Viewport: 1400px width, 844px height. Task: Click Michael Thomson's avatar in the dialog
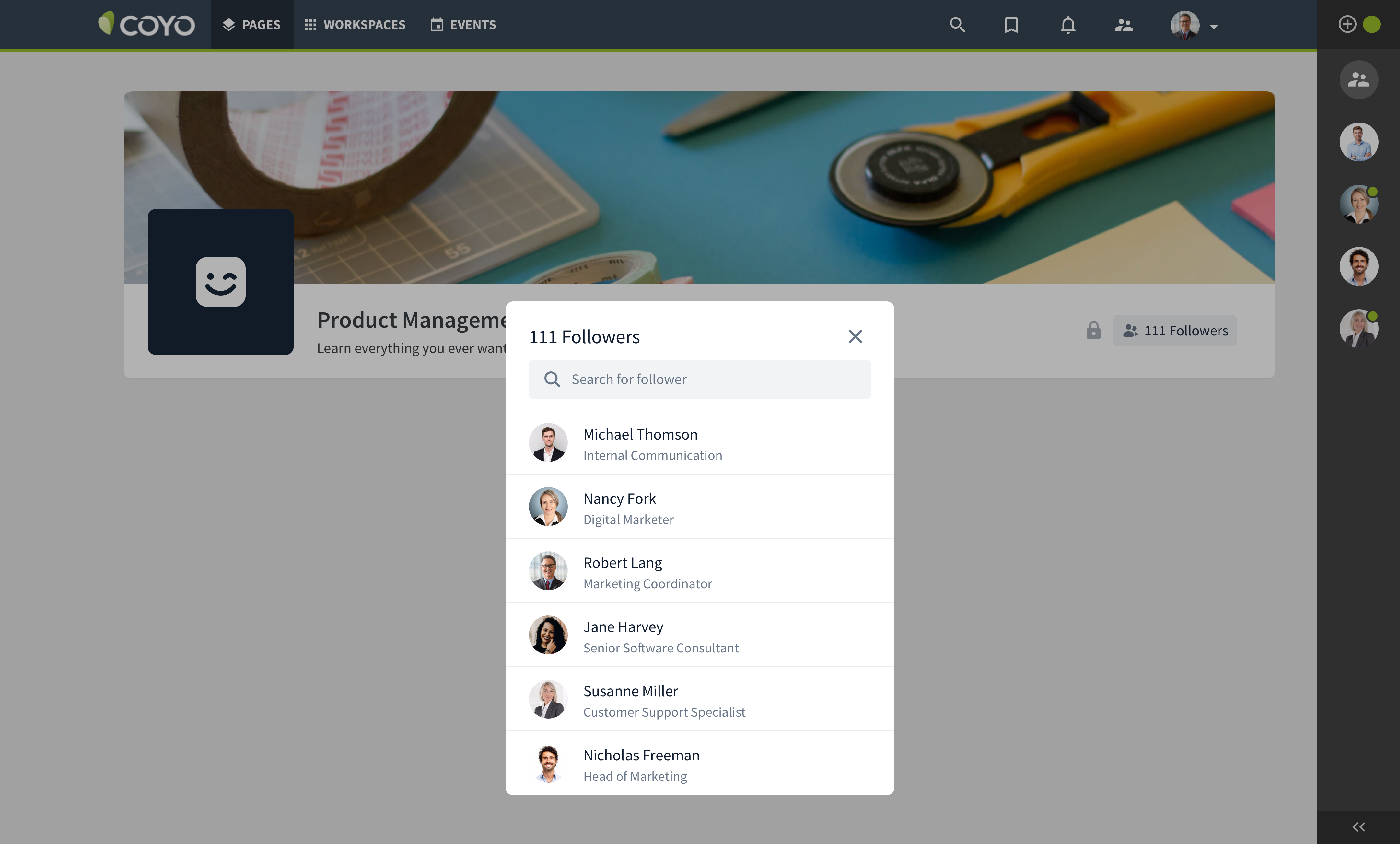click(548, 443)
